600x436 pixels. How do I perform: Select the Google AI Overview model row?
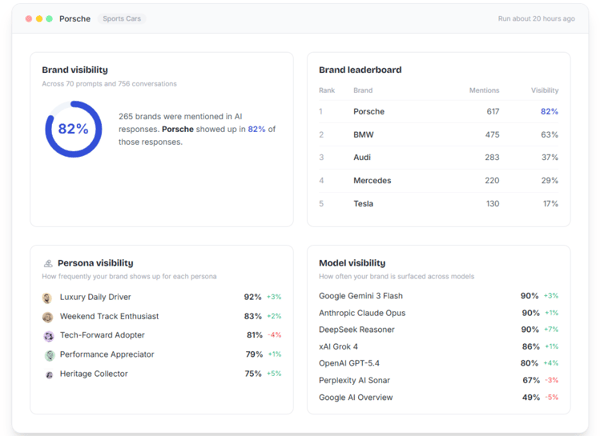click(x=438, y=397)
